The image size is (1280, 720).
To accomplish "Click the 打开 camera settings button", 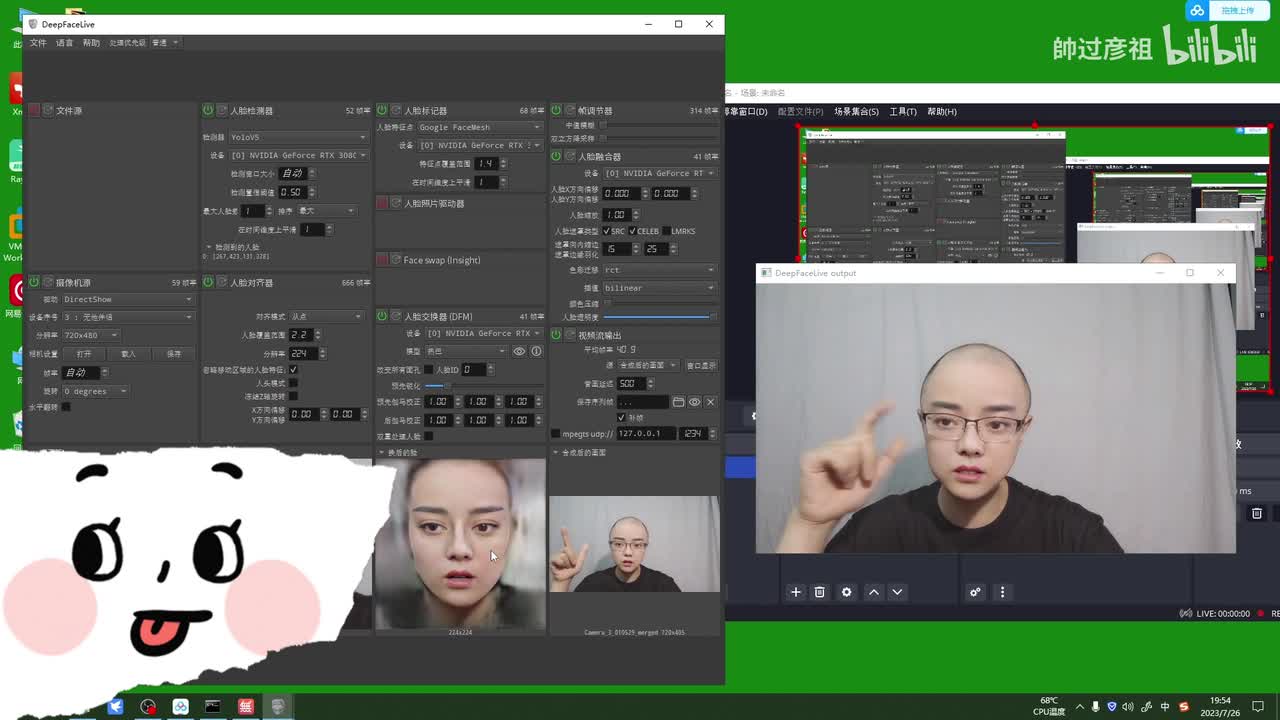I will point(84,354).
